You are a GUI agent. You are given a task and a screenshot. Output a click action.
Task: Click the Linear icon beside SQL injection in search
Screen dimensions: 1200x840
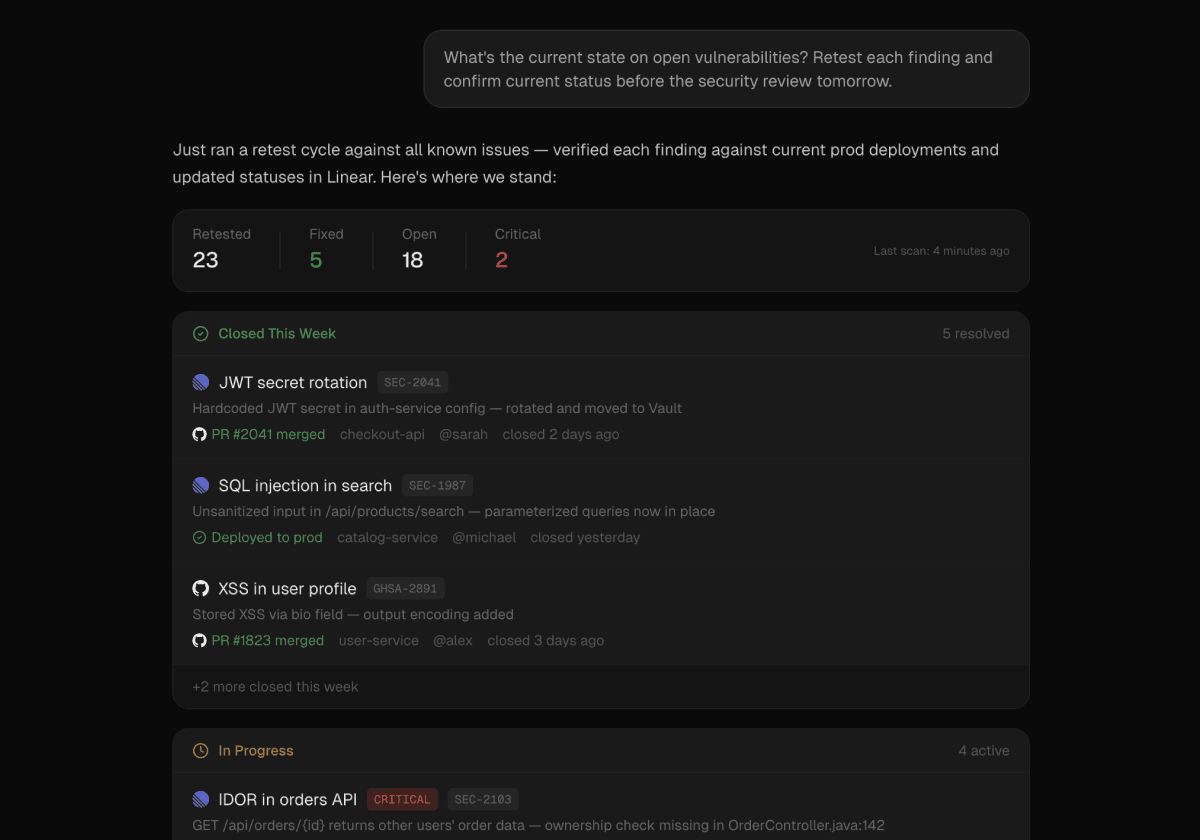click(x=200, y=485)
